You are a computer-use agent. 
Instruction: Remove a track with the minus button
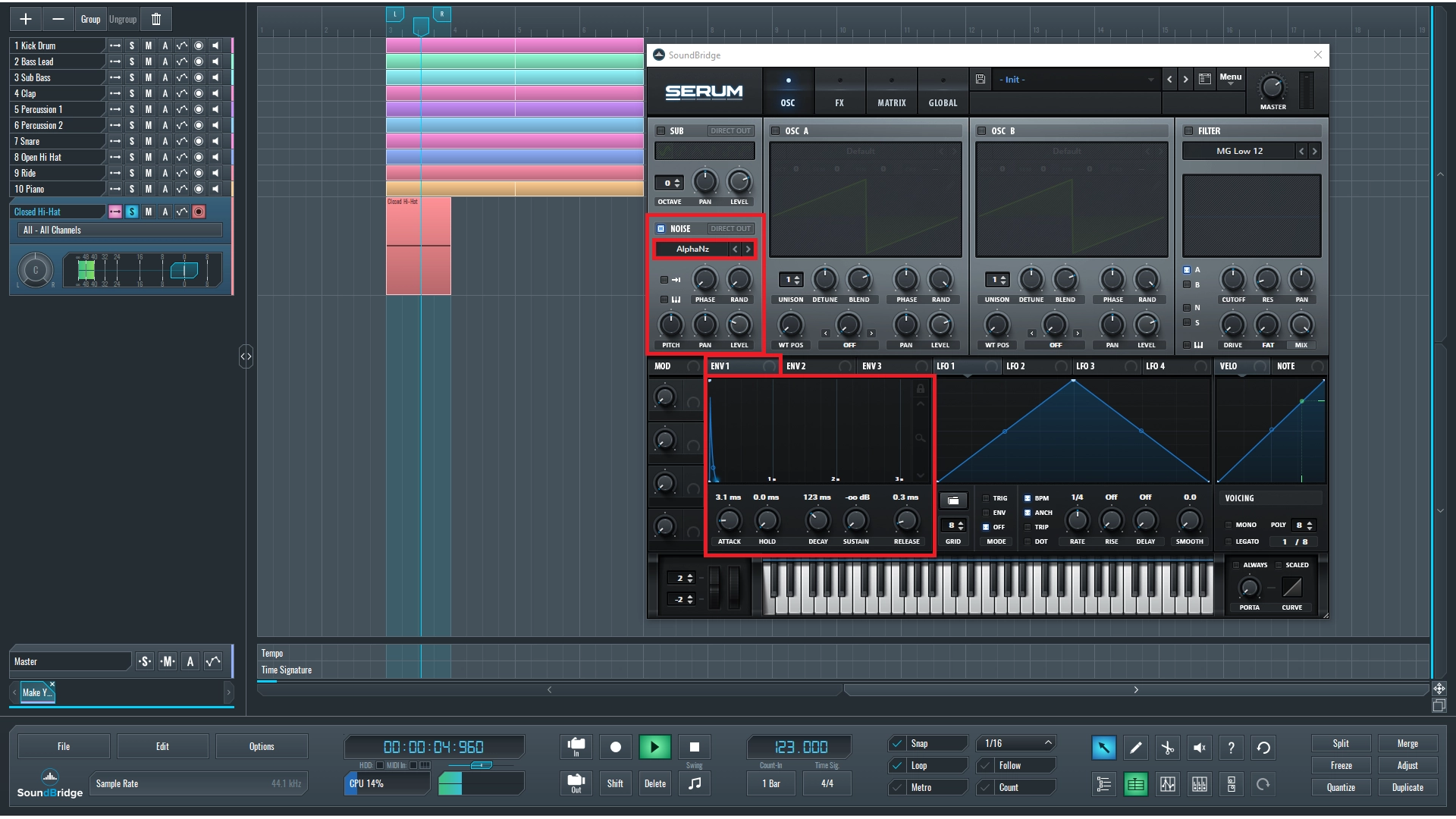pos(58,19)
